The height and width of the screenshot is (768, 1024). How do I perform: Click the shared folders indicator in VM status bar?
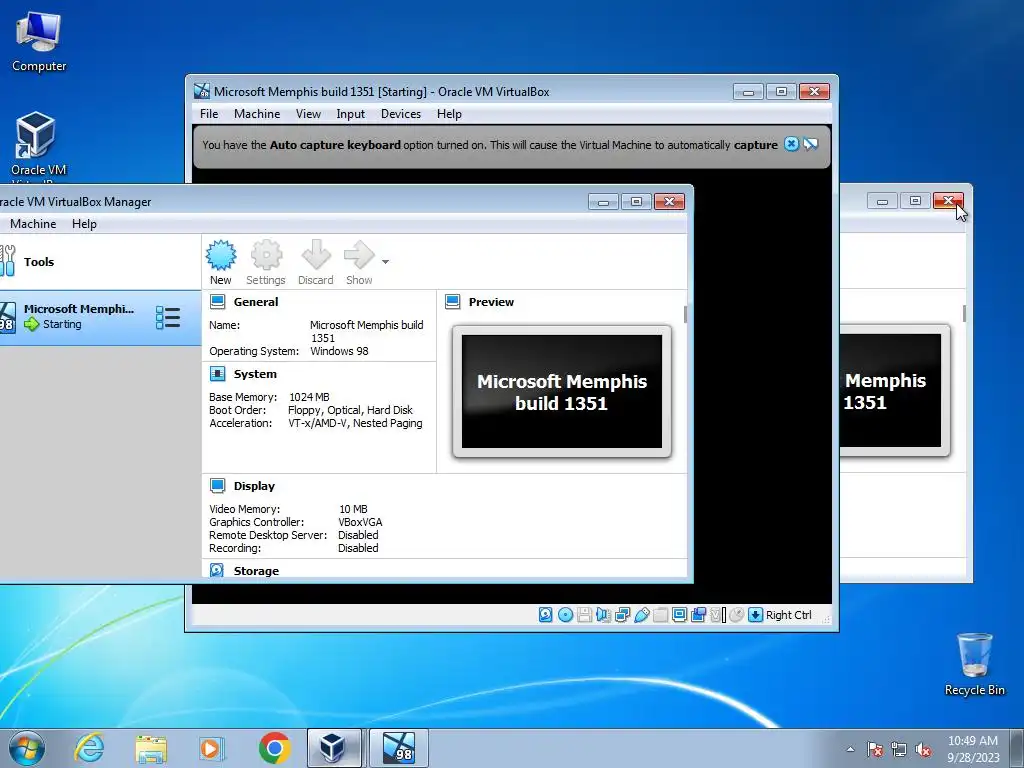pos(660,615)
